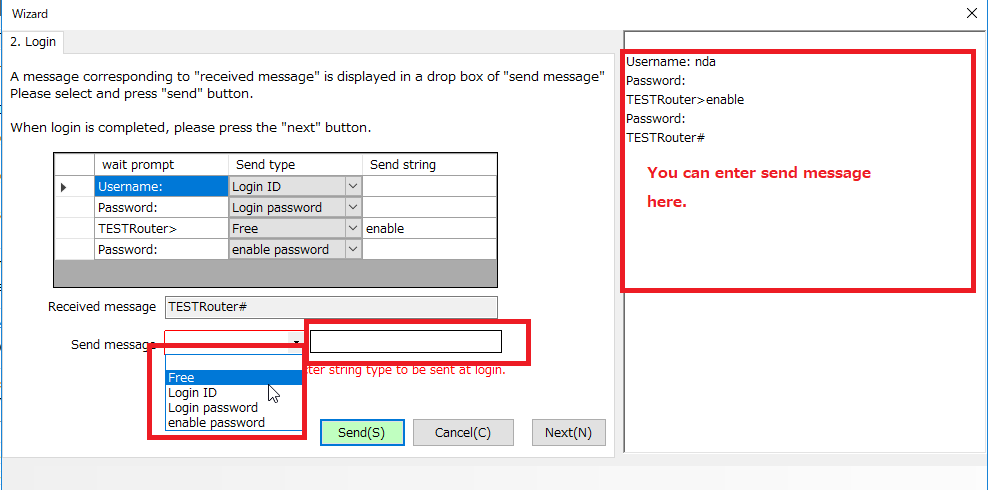The height and width of the screenshot is (490, 988).
Task: Select the enable Send string cell
Action: click(x=428, y=229)
